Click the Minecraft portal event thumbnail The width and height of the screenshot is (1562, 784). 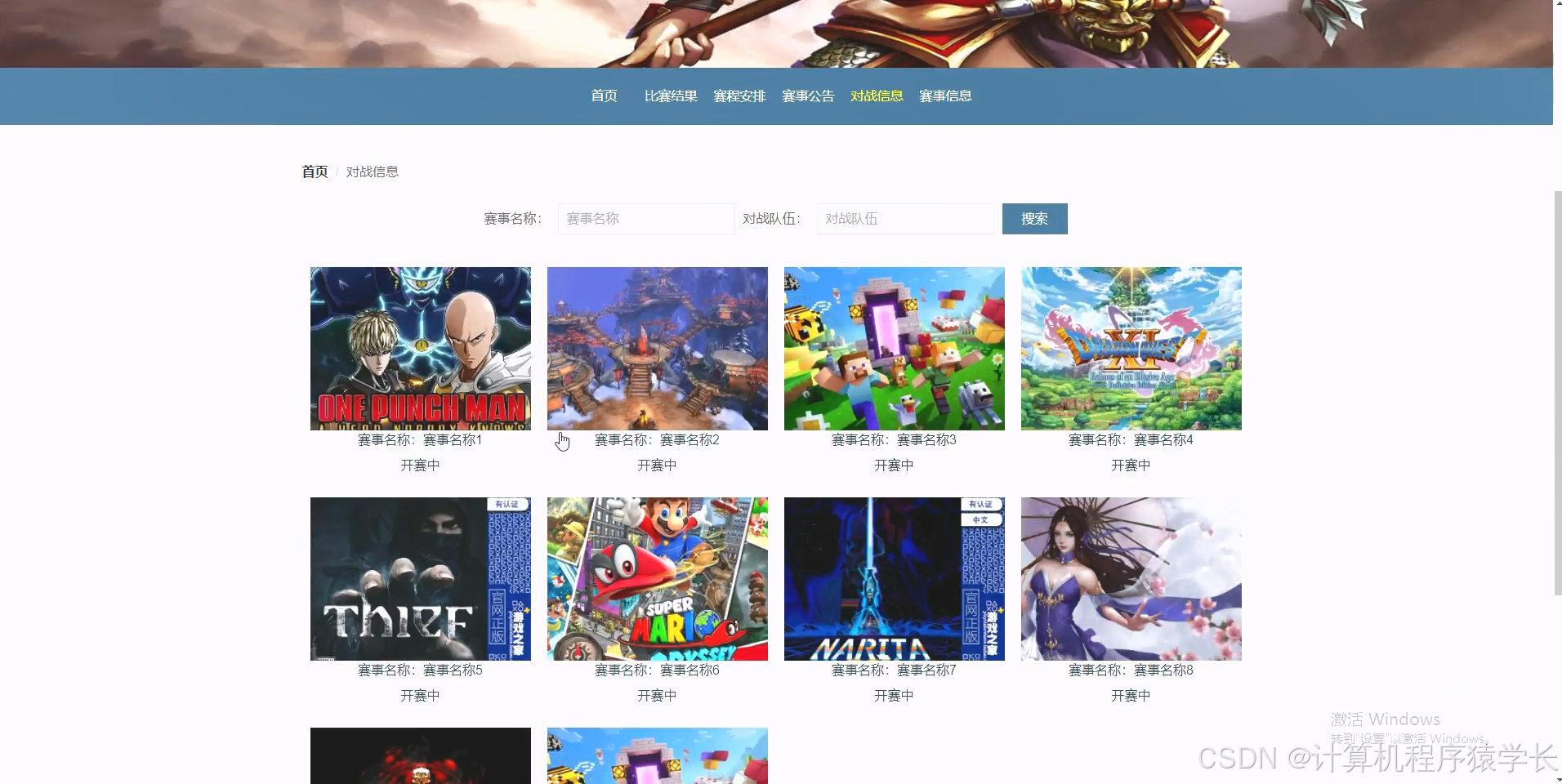(x=894, y=348)
